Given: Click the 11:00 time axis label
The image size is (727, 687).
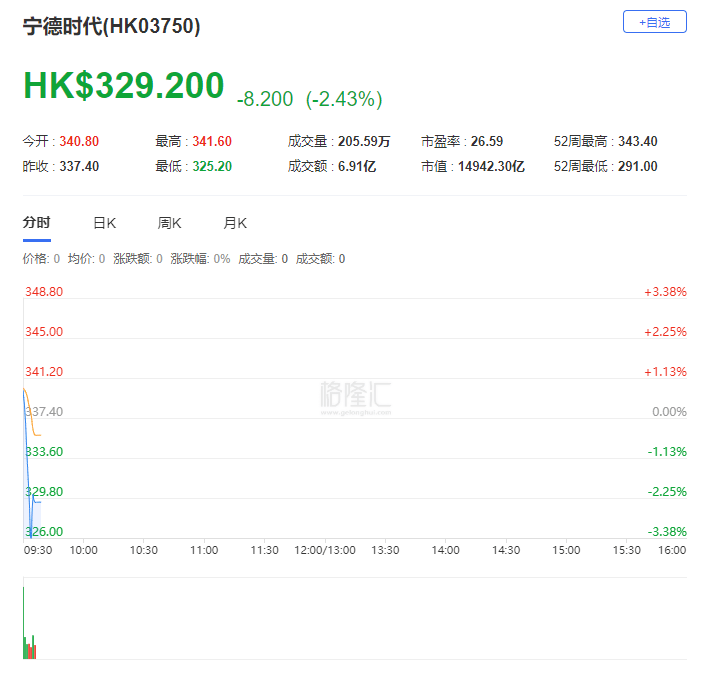Looking at the screenshot, I should click(204, 550).
